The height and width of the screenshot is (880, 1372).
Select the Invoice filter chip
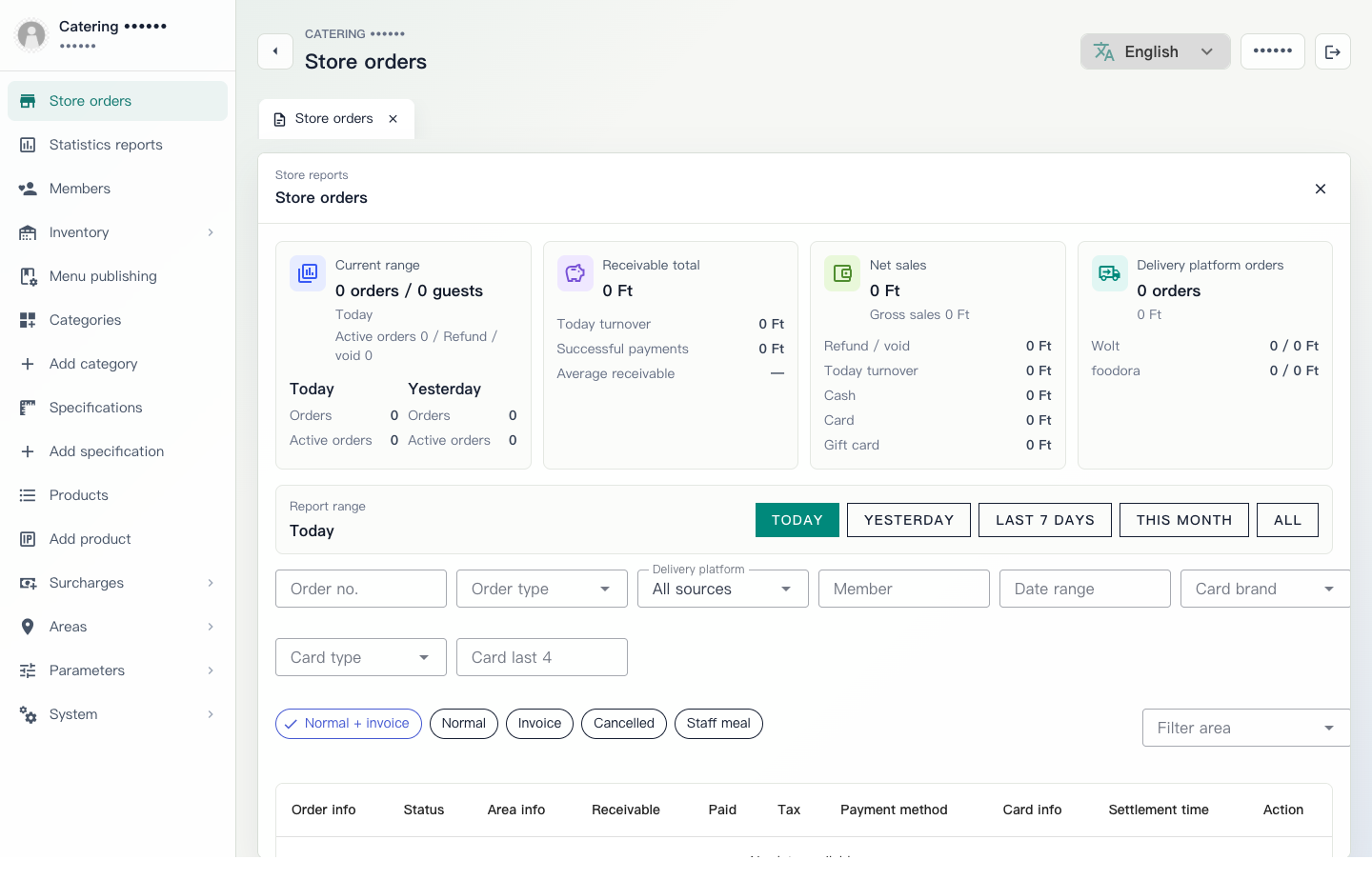pos(539,724)
